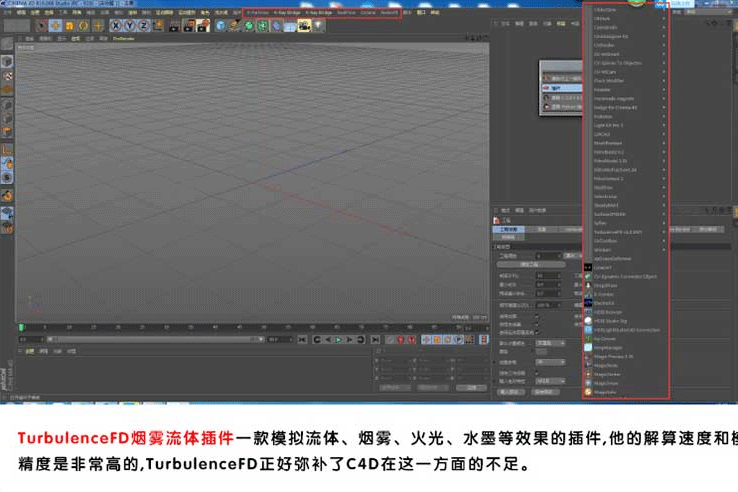Toggle the locked workplane icon
738x492 pixels.
coord(7,213)
